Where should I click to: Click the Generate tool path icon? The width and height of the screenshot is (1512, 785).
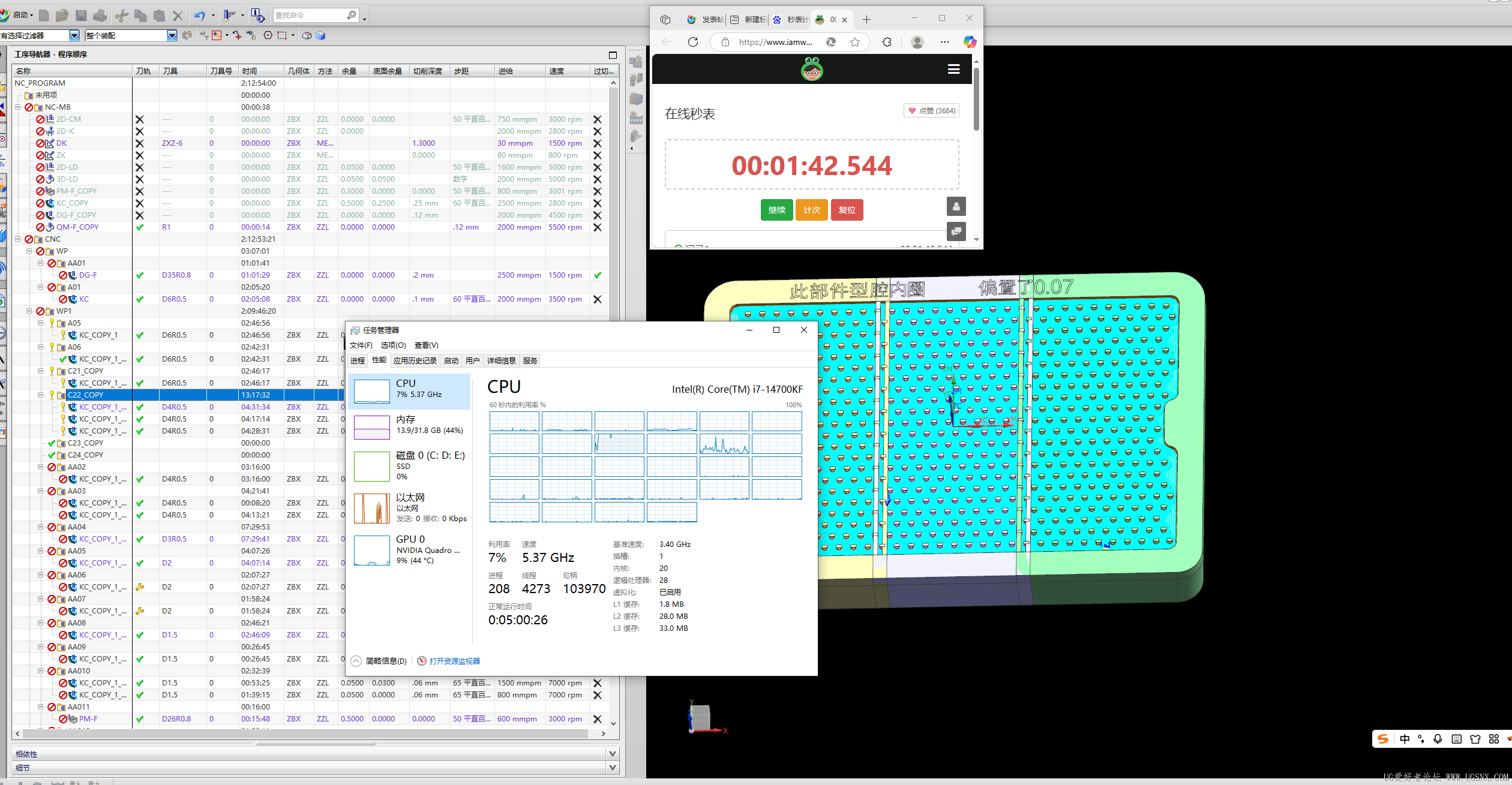tap(229, 16)
